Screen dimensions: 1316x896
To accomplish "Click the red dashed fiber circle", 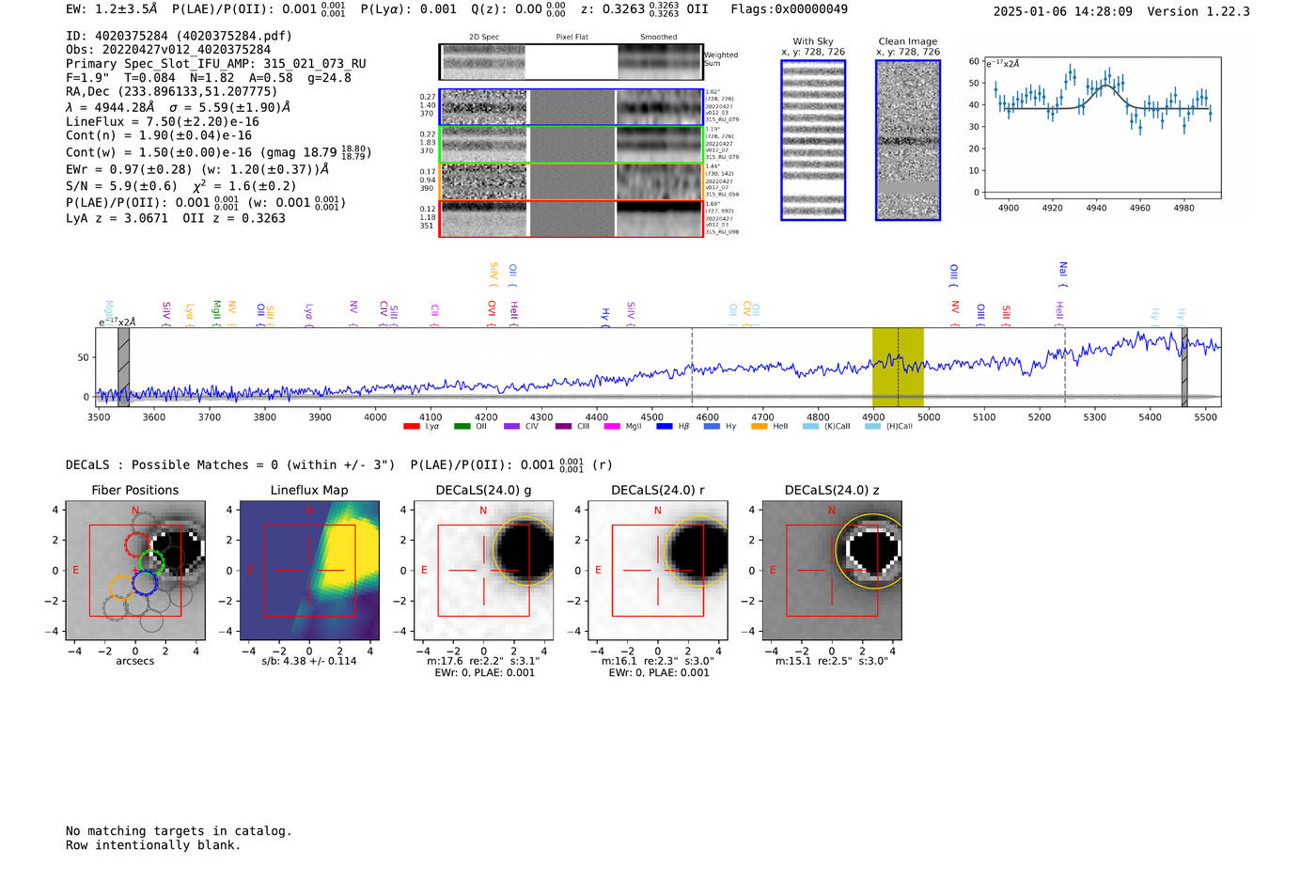I will pos(137,543).
